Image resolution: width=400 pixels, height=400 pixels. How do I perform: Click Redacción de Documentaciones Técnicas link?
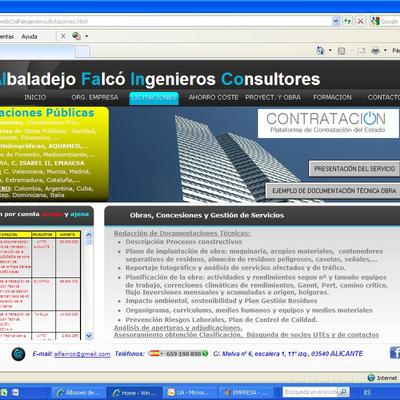(x=182, y=233)
